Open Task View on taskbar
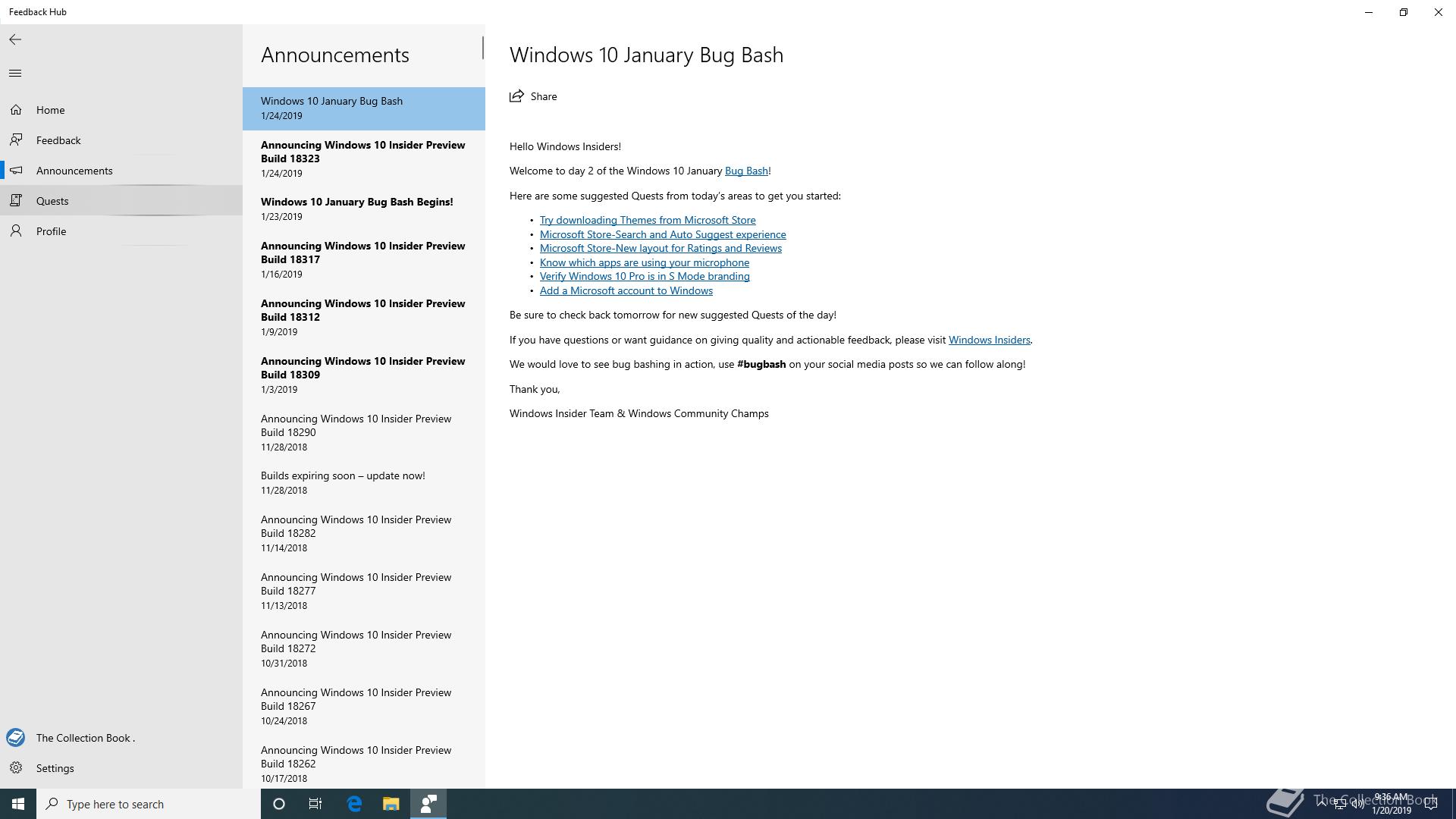The image size is (1456, 819). 315,804
